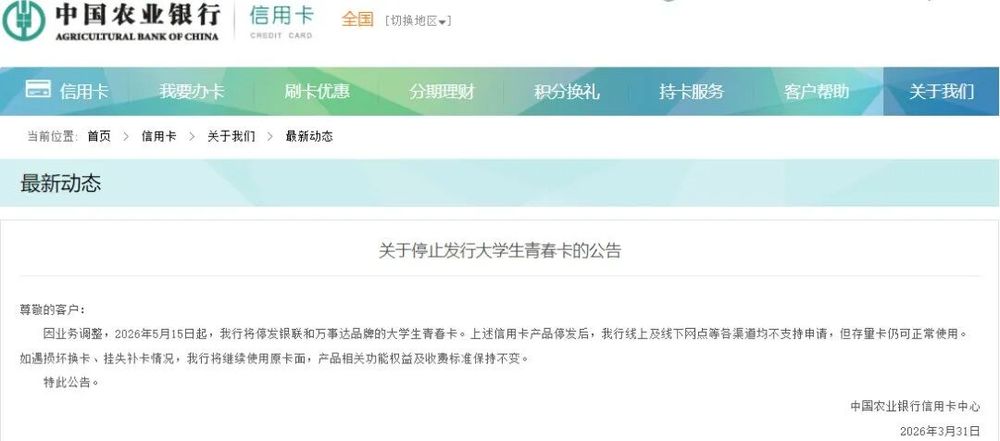The height and width of the screenshot is (441, 1000).
Task: Click the credit card icon in navigation bar
Action: pyautogui.click(x=38, y=89)
